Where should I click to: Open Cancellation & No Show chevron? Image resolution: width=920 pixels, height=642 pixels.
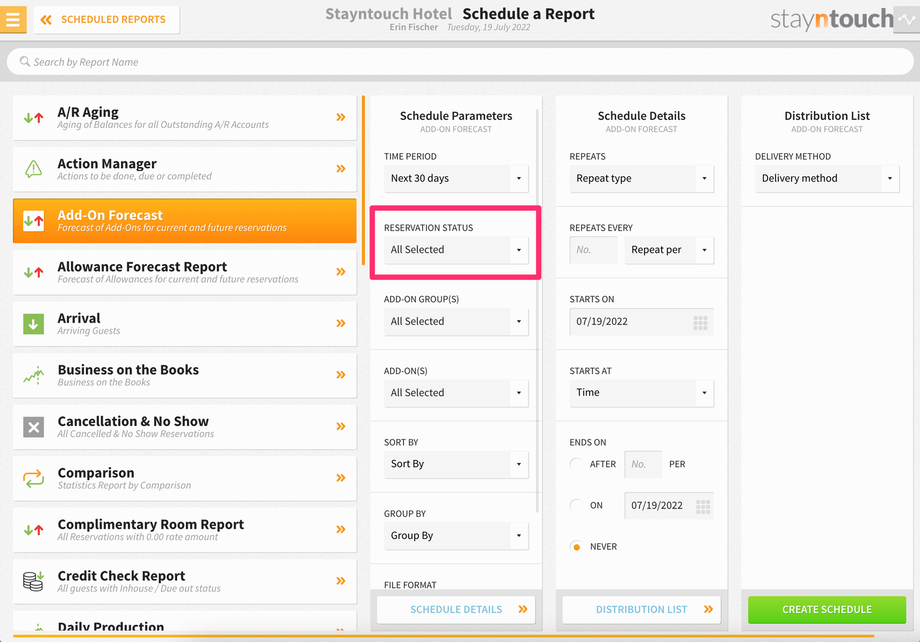[341, 427]
